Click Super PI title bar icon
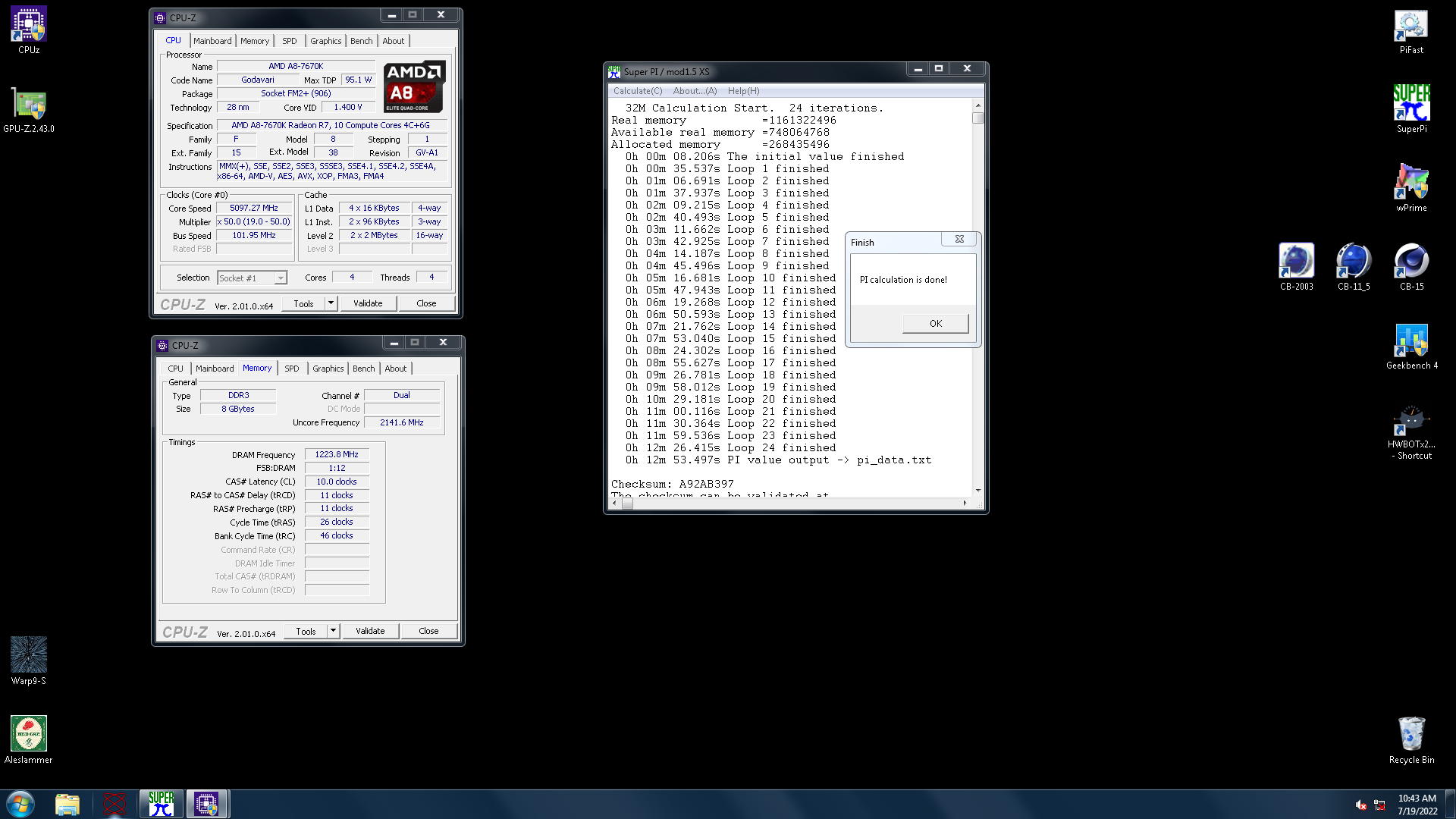Viewport: 1456px width, 819px height. tap(614, 71)
